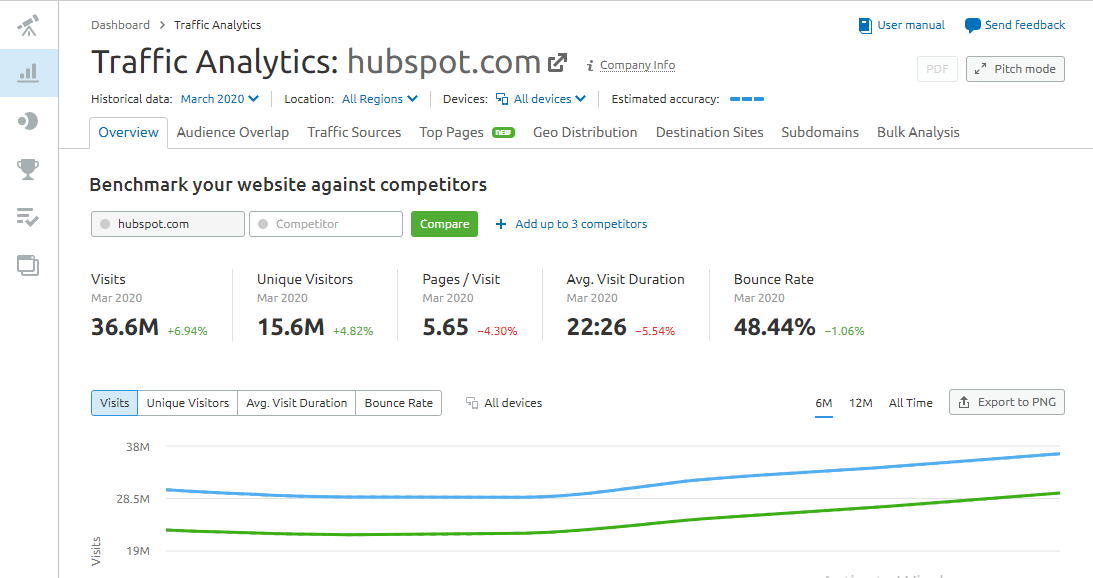This screenshot has height=578, width=1093.
Task: Click the Visits 36.6M value
Action: pos(125,326)
